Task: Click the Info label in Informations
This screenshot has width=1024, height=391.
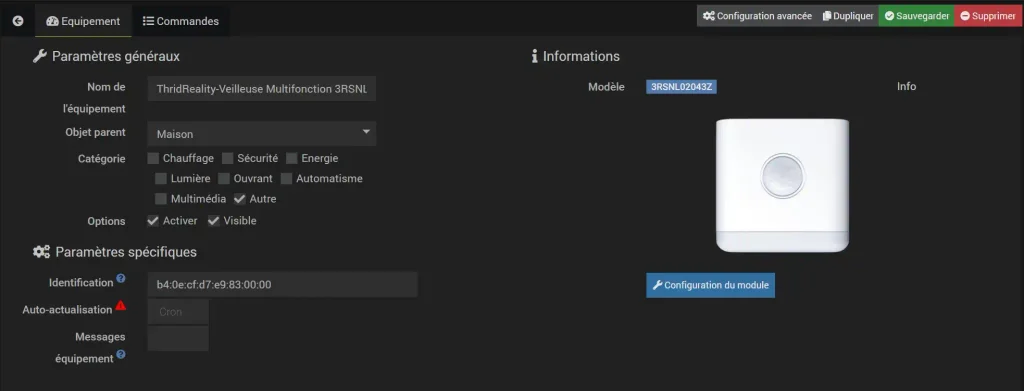Action: (906, 86)
